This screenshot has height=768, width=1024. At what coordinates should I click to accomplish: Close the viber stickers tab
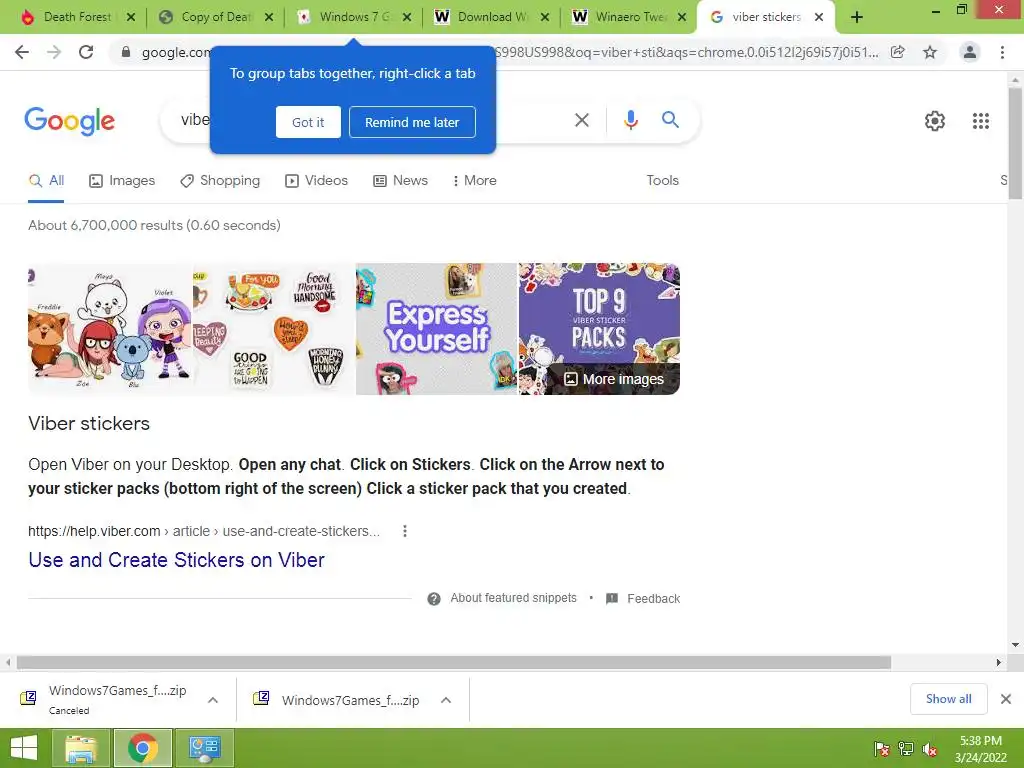(819, 17)
